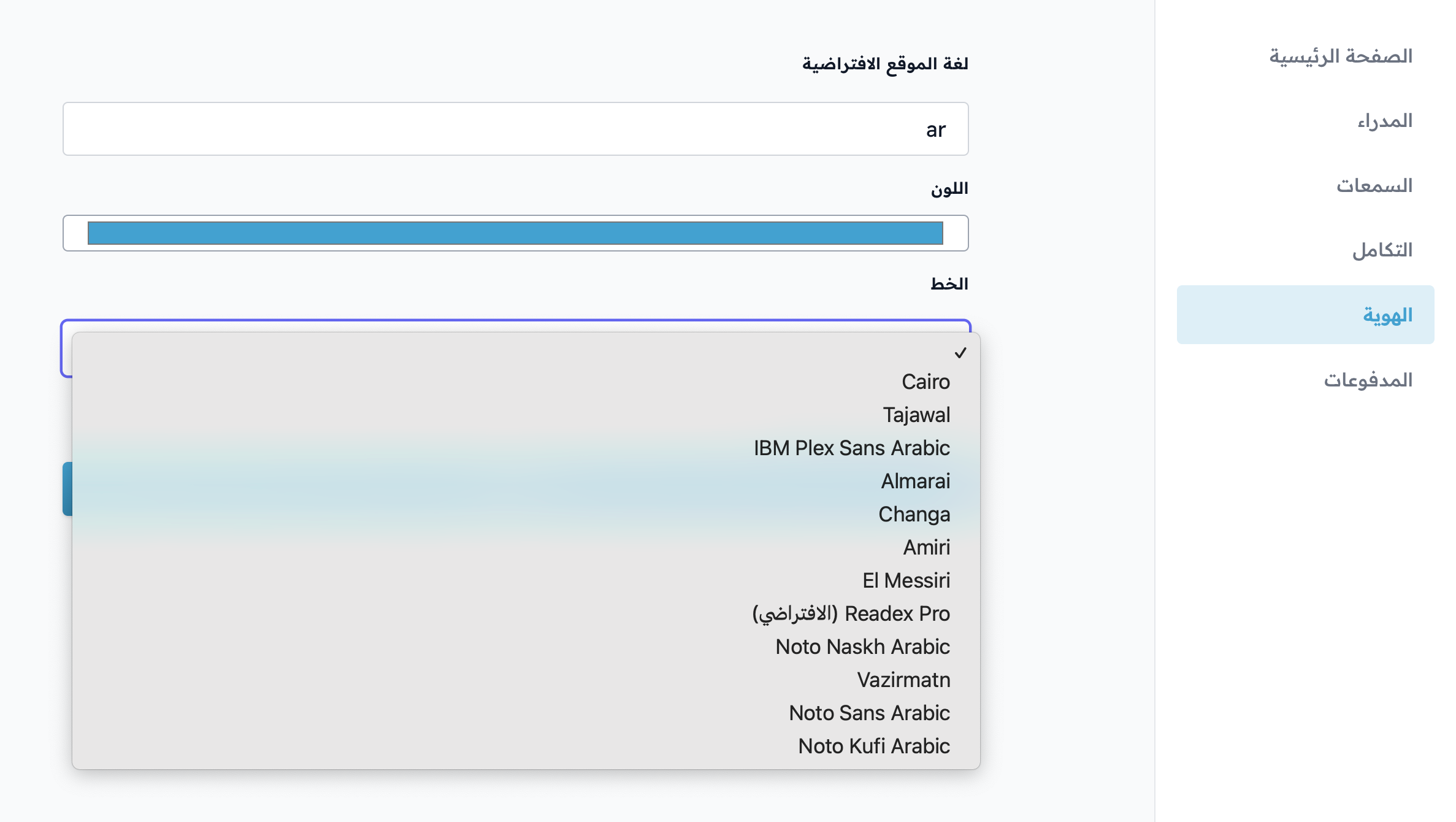Open السمعات sidebar section
This screenshot has width=1456, height=822.
pyautogui.click(x=1305, y=185)
